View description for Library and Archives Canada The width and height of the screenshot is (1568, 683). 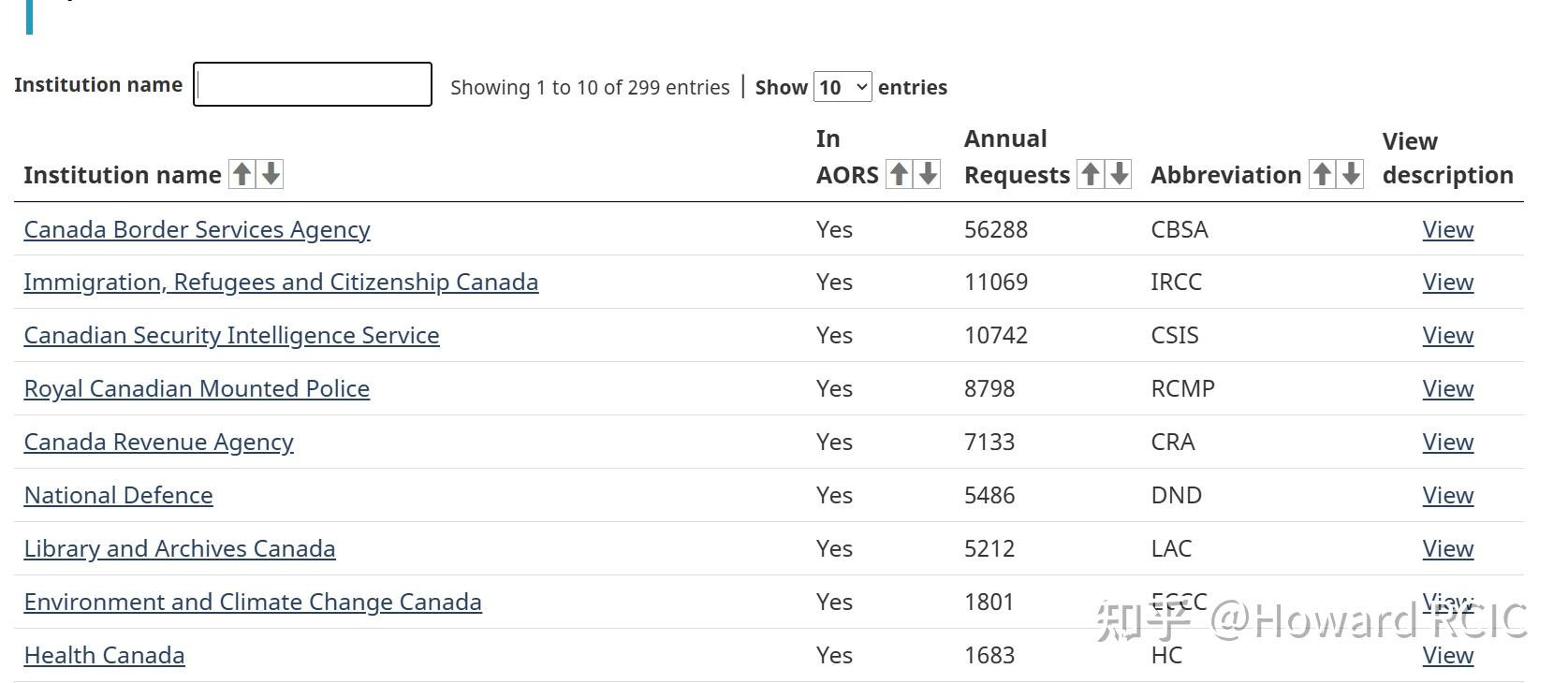[1447, 548]
